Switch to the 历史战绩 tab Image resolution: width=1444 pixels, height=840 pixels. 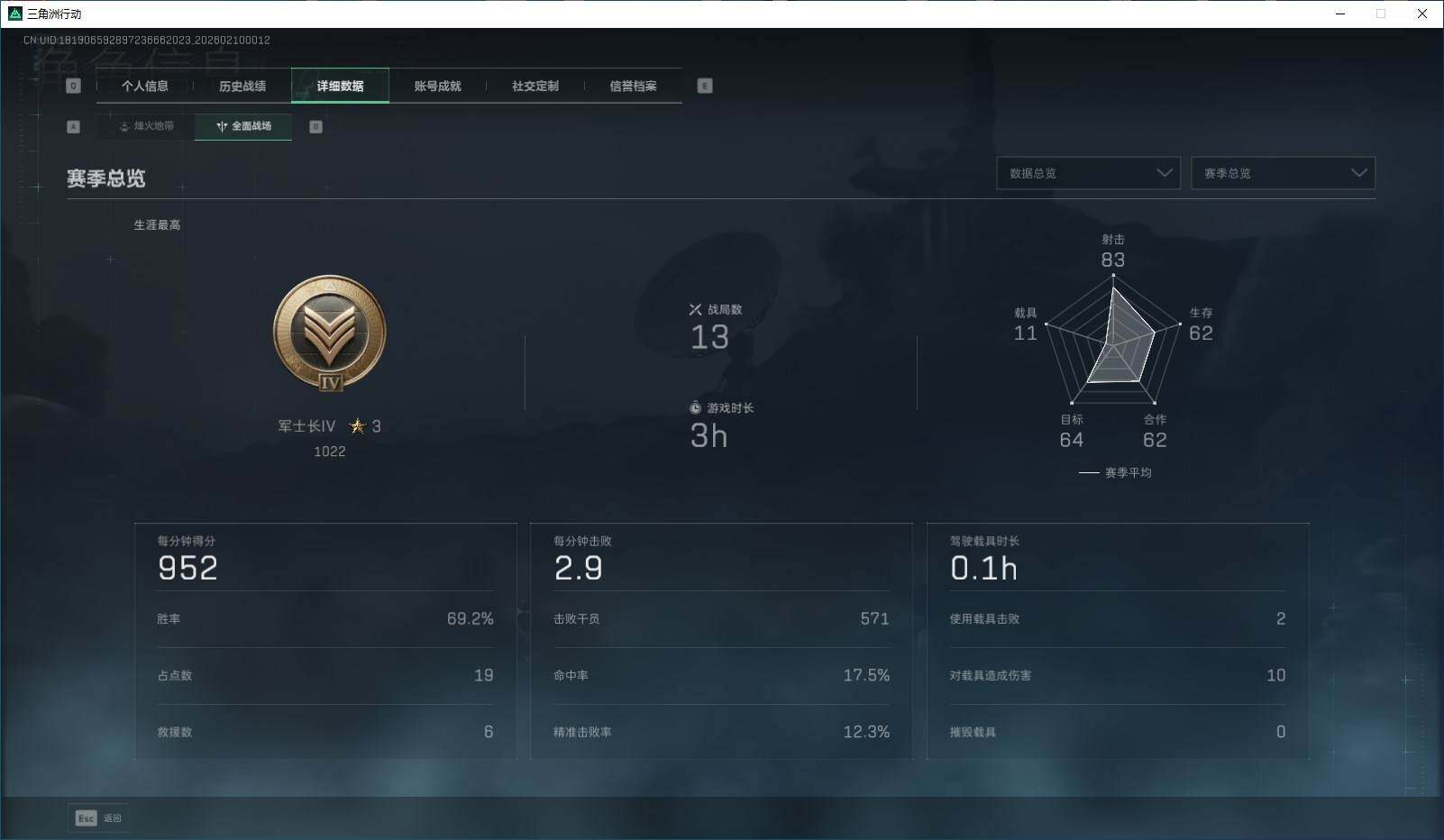242,87
